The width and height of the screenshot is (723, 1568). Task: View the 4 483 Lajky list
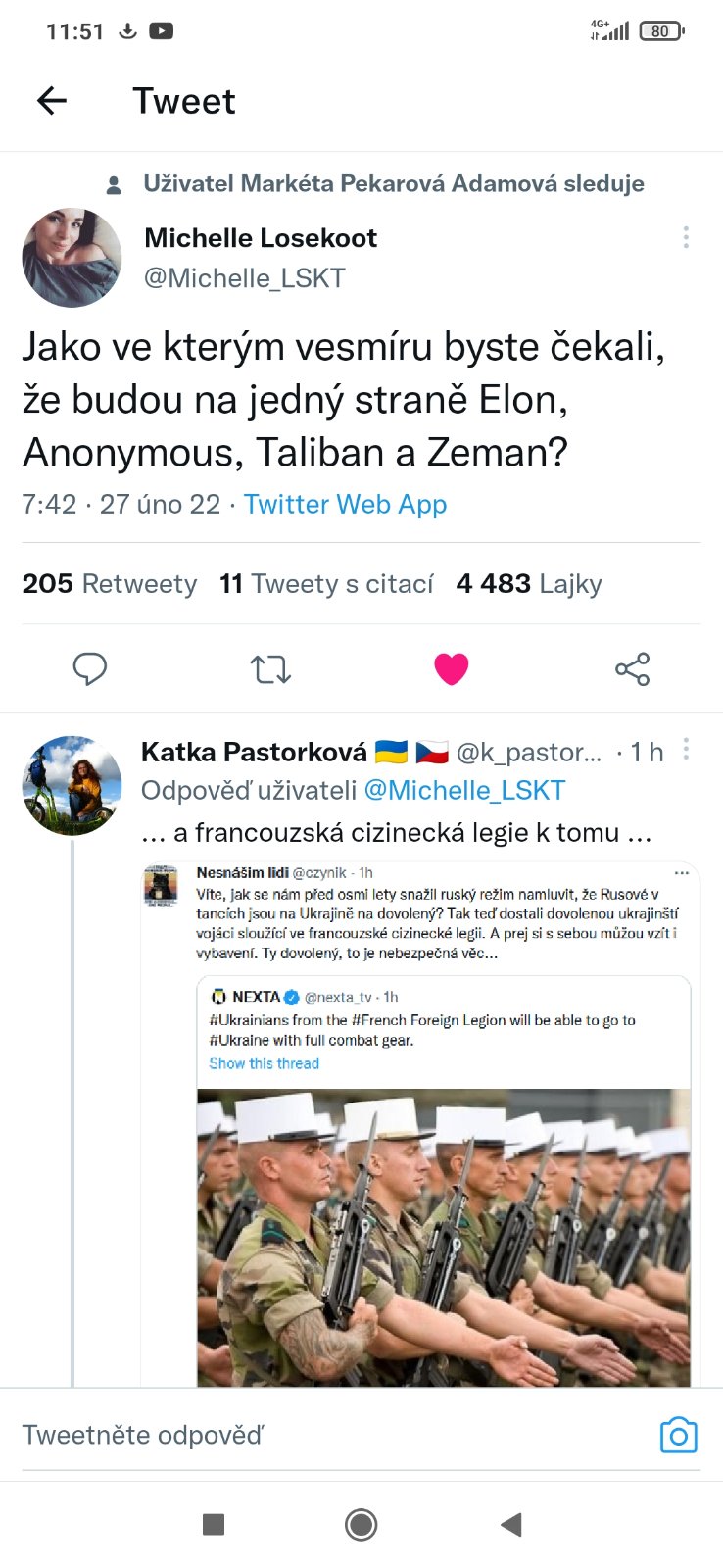click(529, 584)
